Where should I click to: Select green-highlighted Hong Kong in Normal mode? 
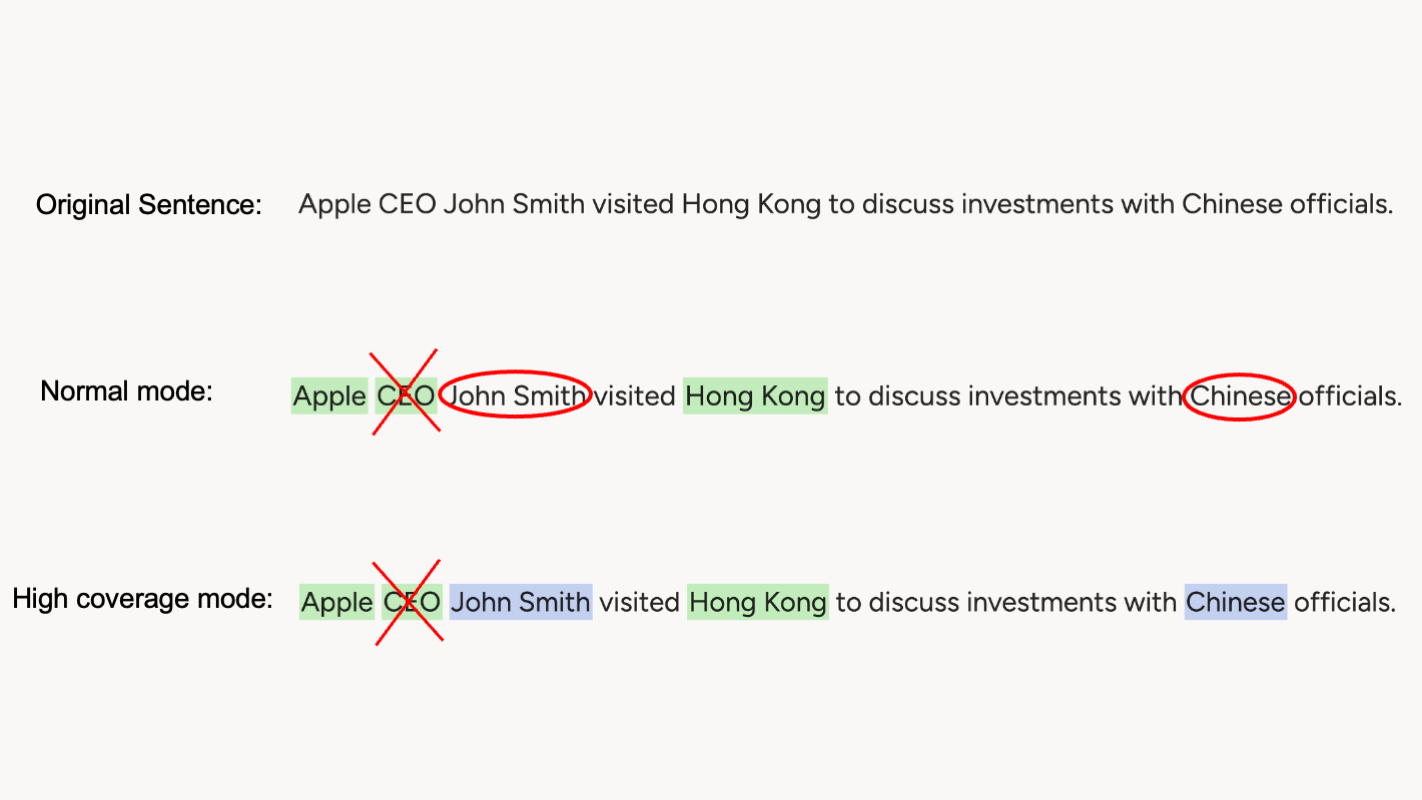click(755, 397)
